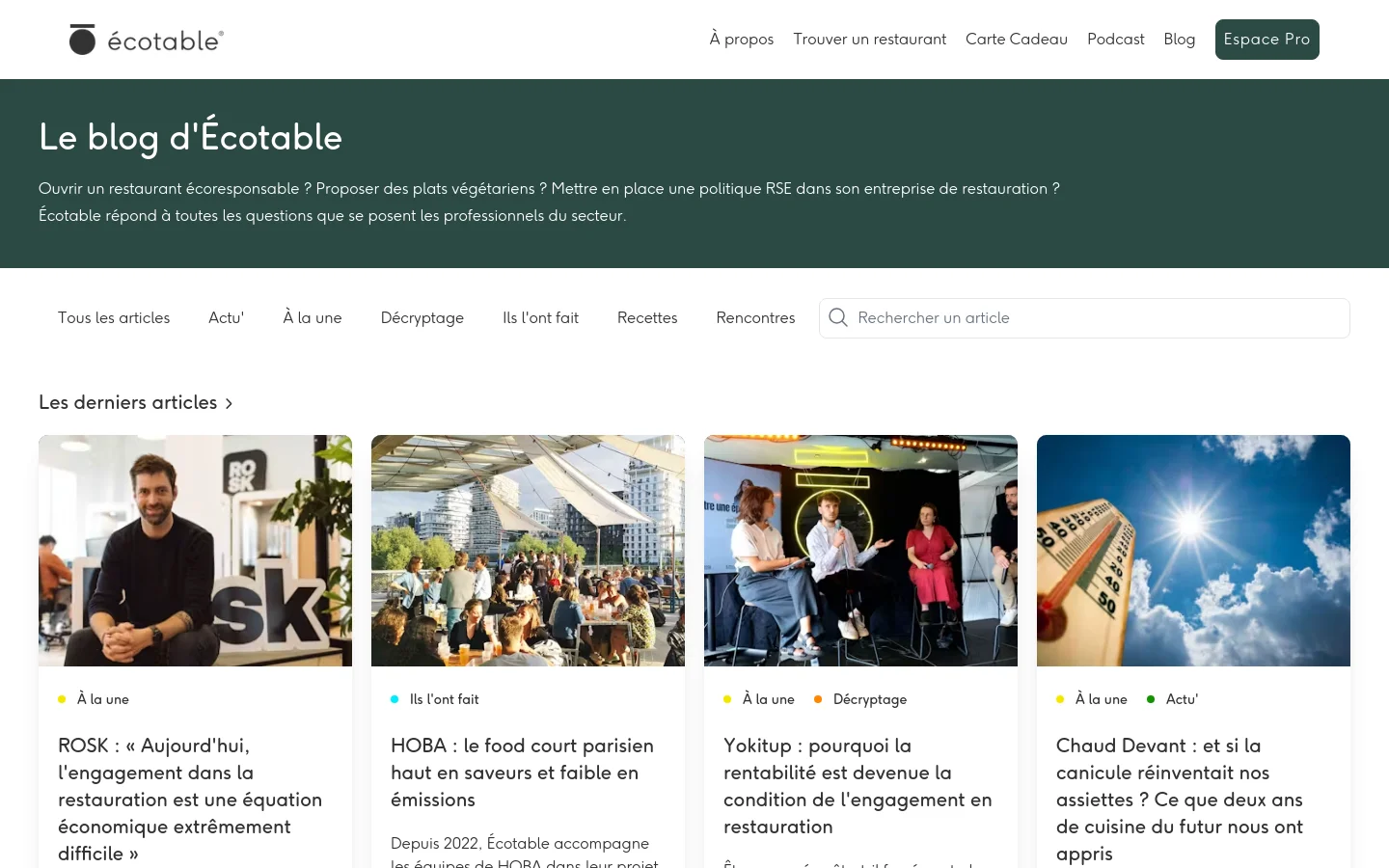
Task: Open the Yokitup panel discussion image
Action: [860, 551]
